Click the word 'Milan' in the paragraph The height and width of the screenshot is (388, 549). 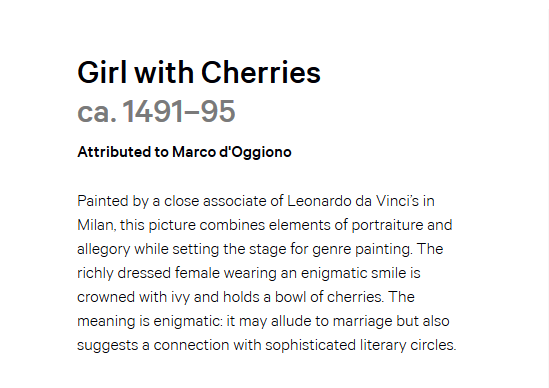95,225
